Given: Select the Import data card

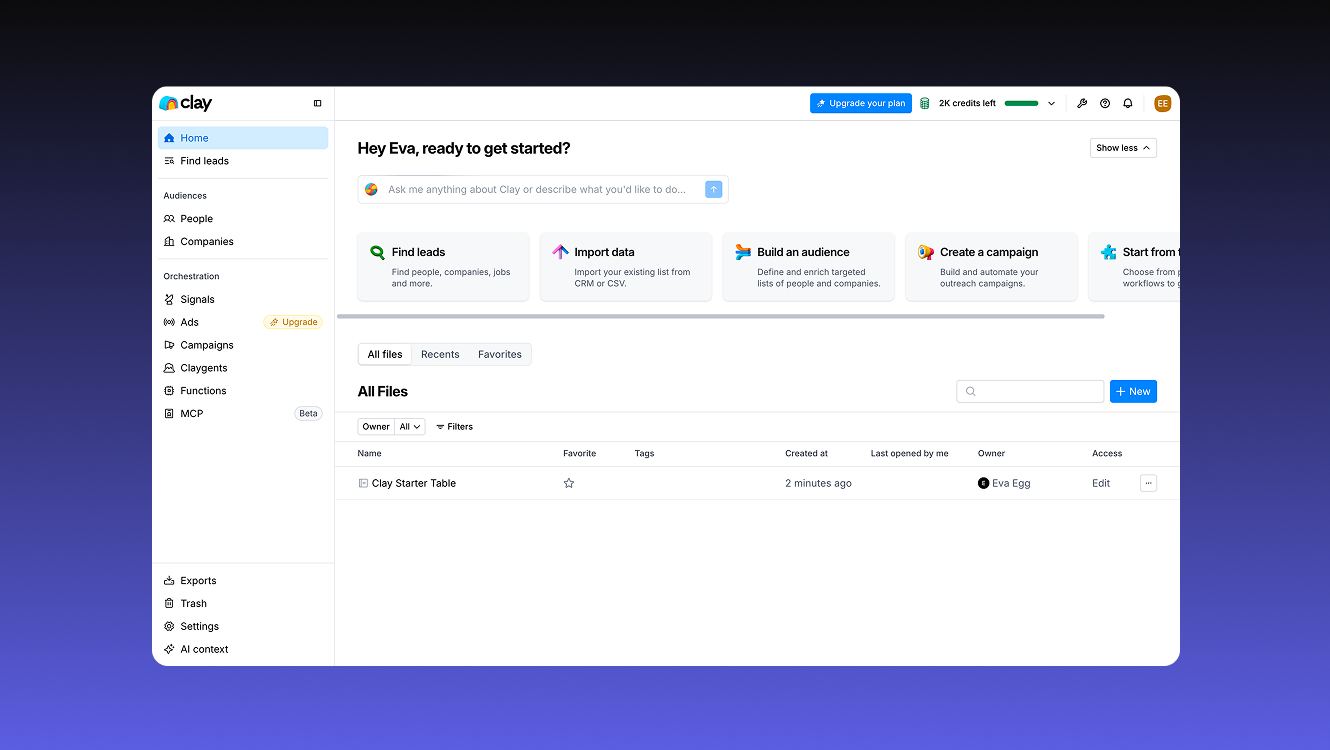Looking at the screenshot, I should pos(626,267).
